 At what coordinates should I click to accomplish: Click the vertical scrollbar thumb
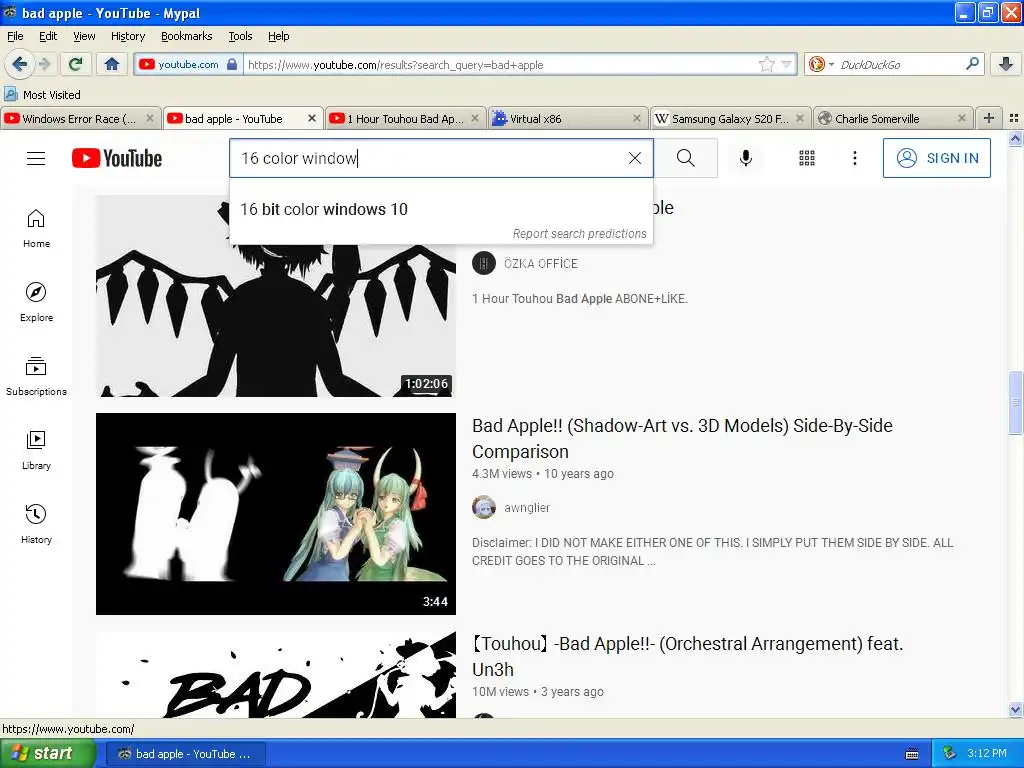[x=1015, y=402]
